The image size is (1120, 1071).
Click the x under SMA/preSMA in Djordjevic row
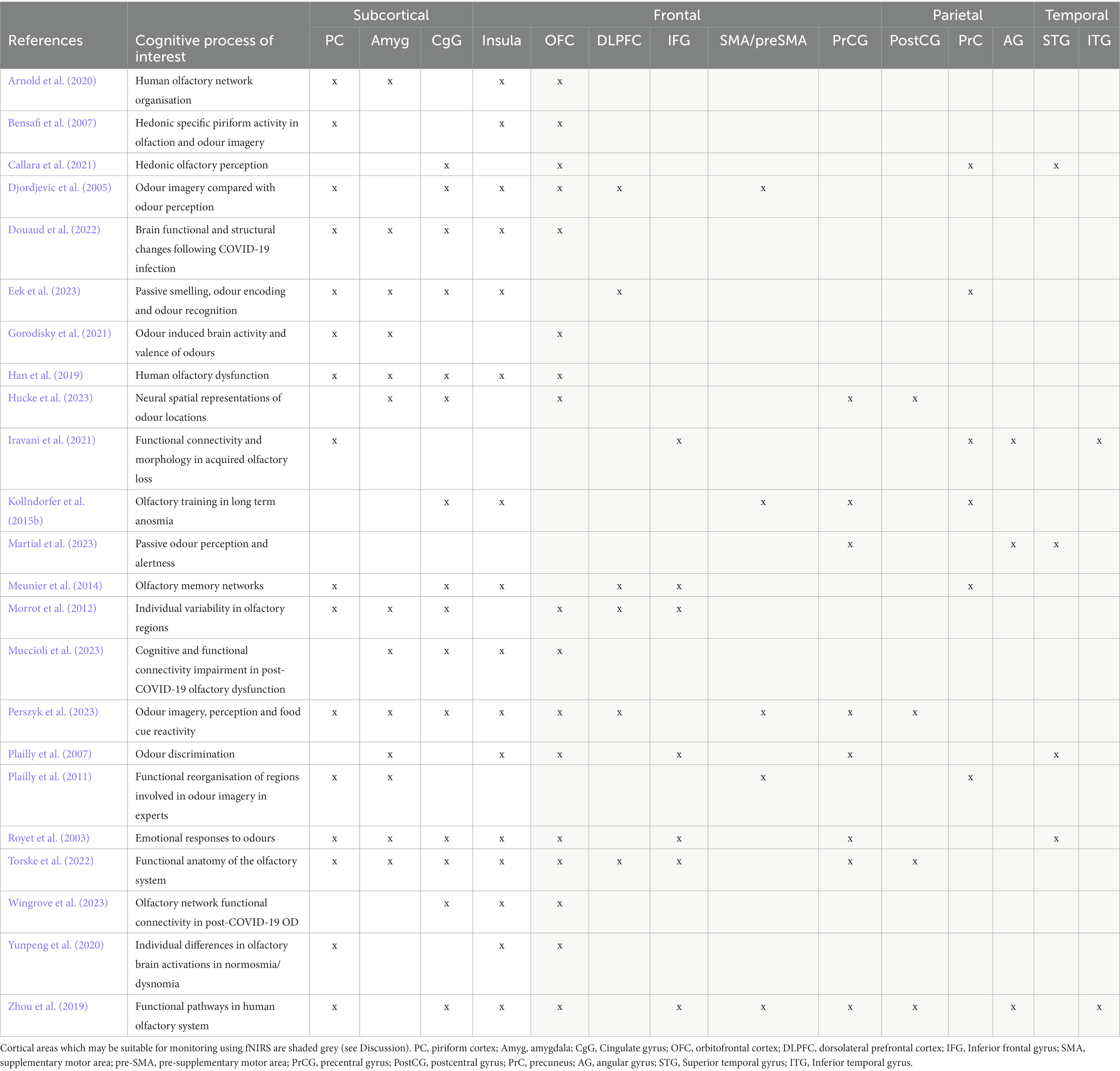point(763,188)
